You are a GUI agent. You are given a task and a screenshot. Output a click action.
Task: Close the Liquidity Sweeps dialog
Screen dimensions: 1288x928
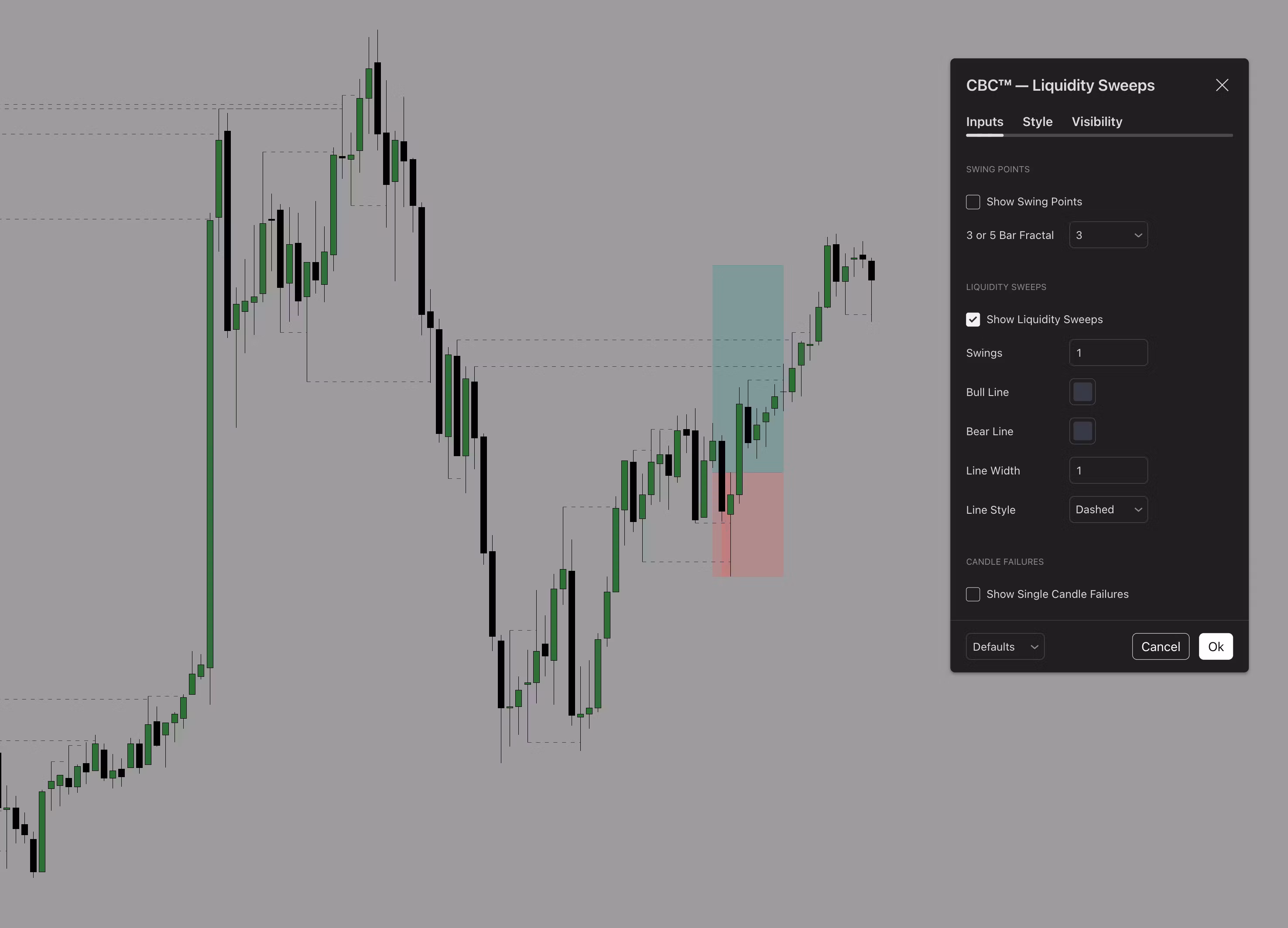click(x=1222, y=85)
